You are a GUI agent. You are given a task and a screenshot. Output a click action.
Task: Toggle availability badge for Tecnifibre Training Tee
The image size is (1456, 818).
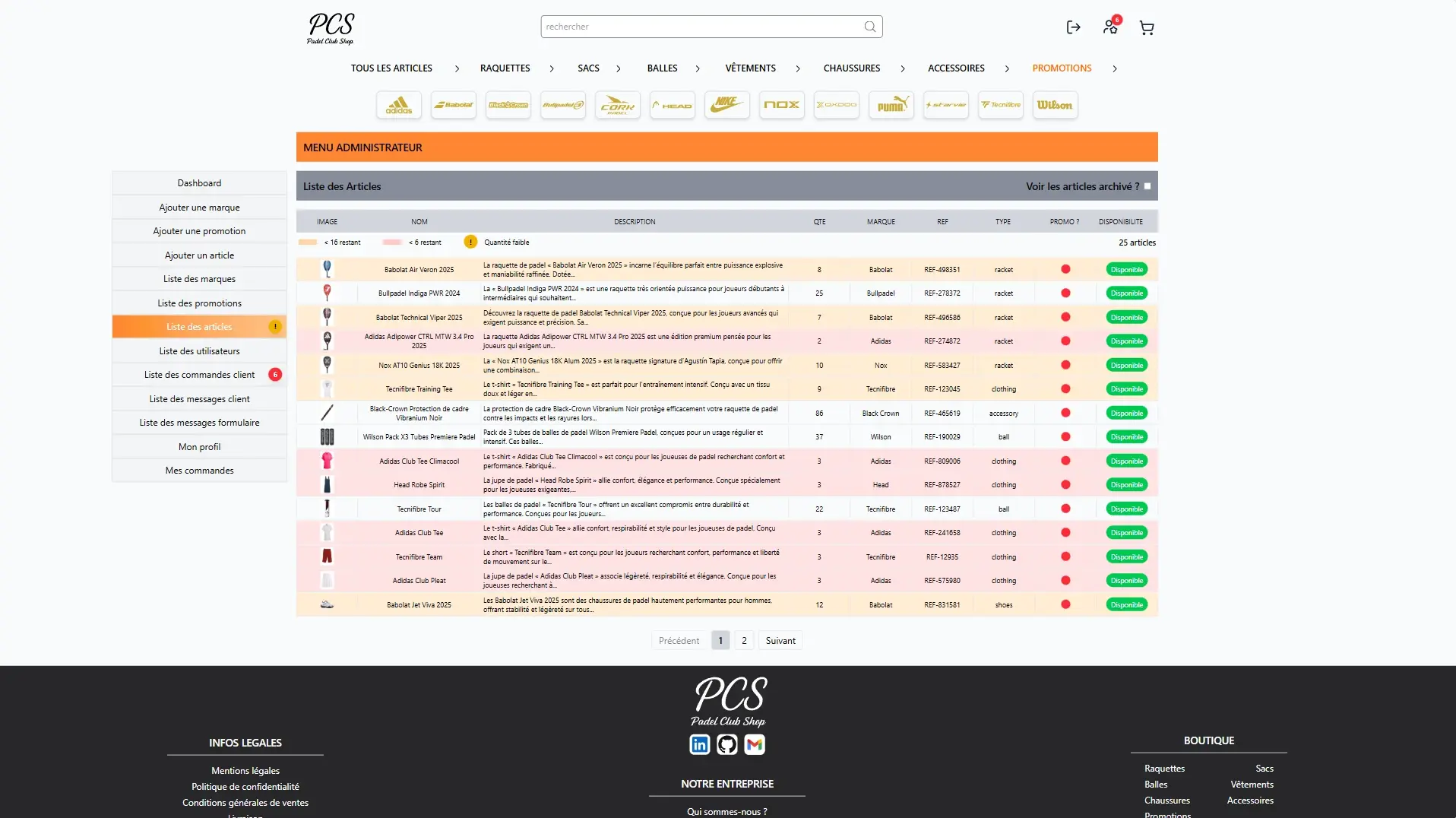1127,389
